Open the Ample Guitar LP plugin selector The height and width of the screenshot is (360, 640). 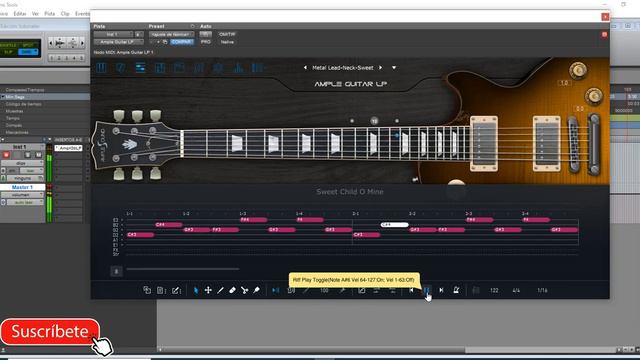(118, 42)
